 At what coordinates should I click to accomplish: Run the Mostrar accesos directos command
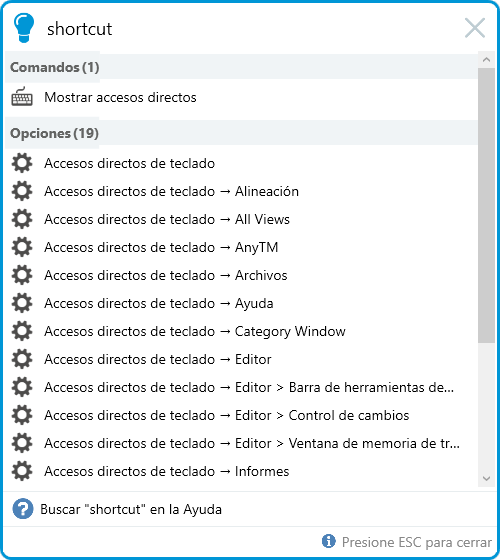pos(120,97)
